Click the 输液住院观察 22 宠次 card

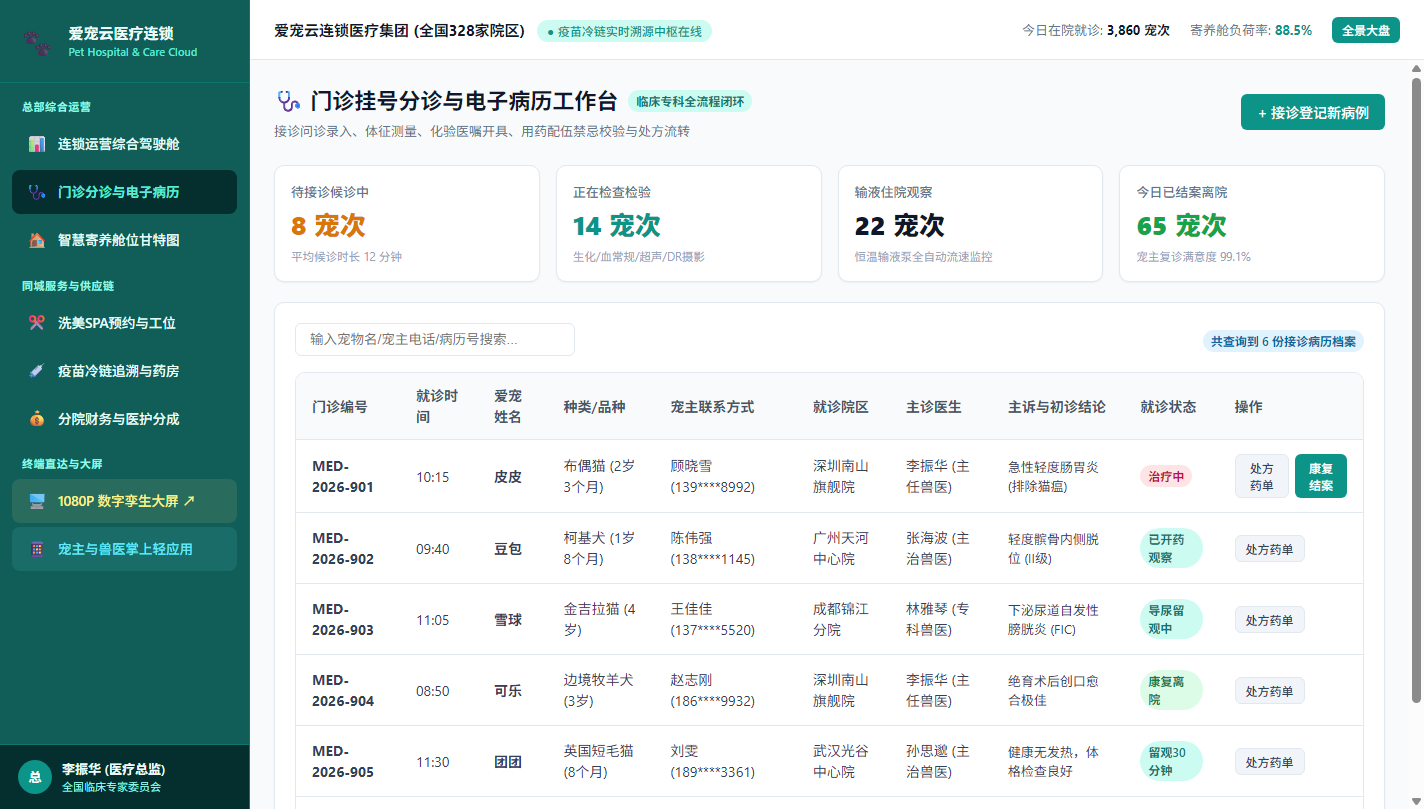point(970,224)
